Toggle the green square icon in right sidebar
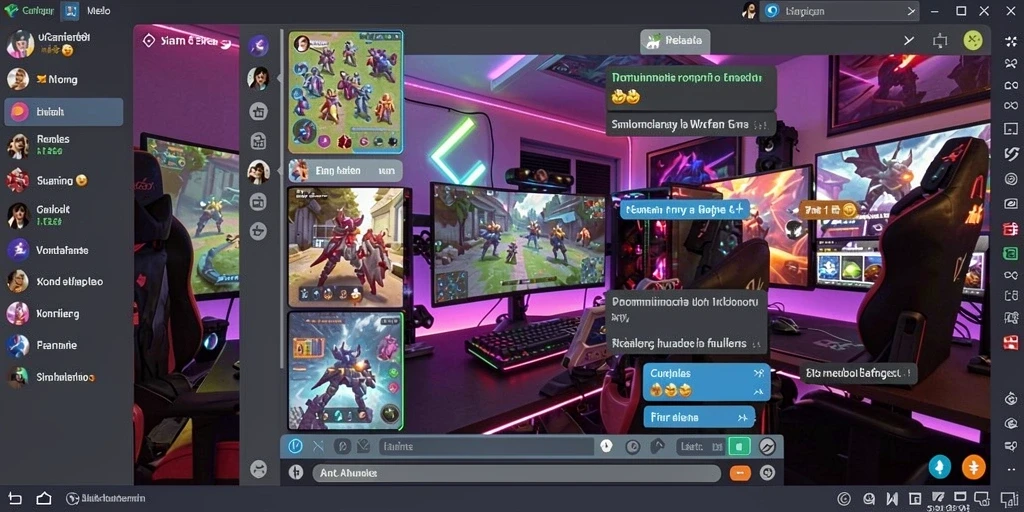Viewport: 1024px width, 512px height. 1011,253
